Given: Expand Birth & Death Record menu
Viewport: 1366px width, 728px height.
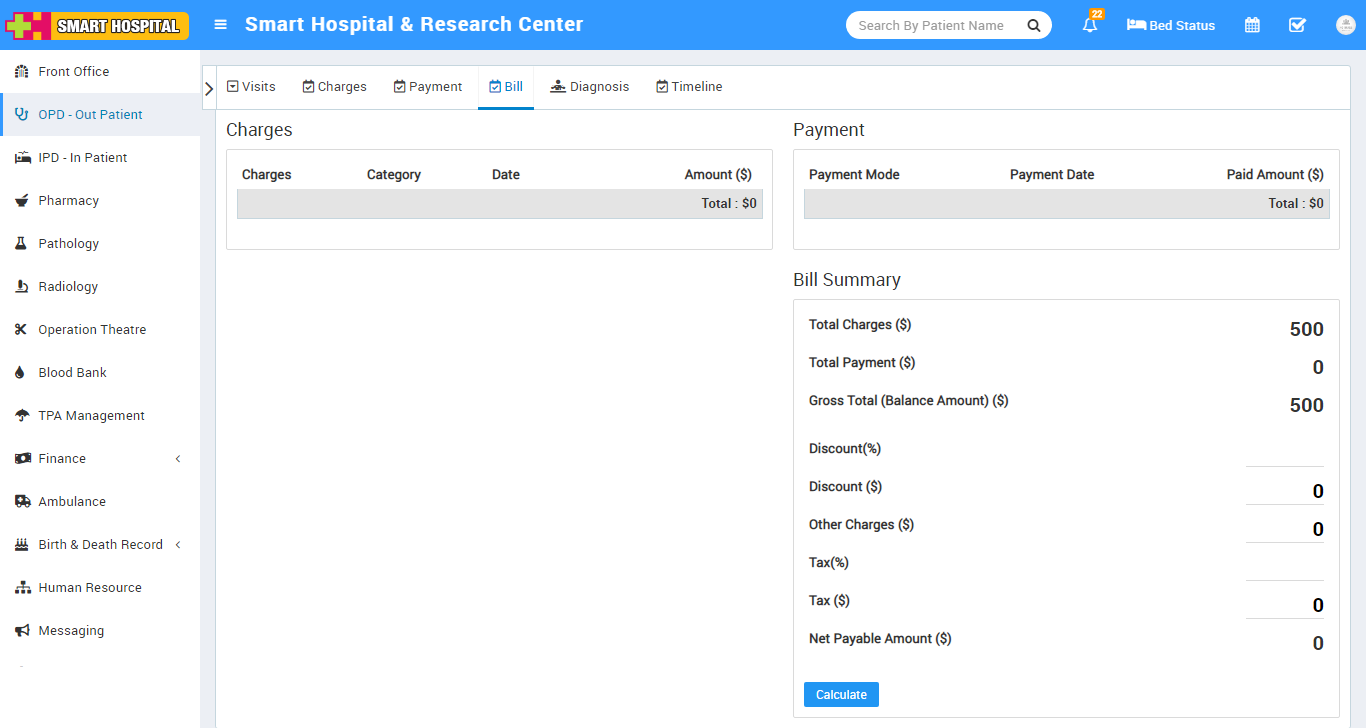Looking at the screenshot, I should (100, 545).
